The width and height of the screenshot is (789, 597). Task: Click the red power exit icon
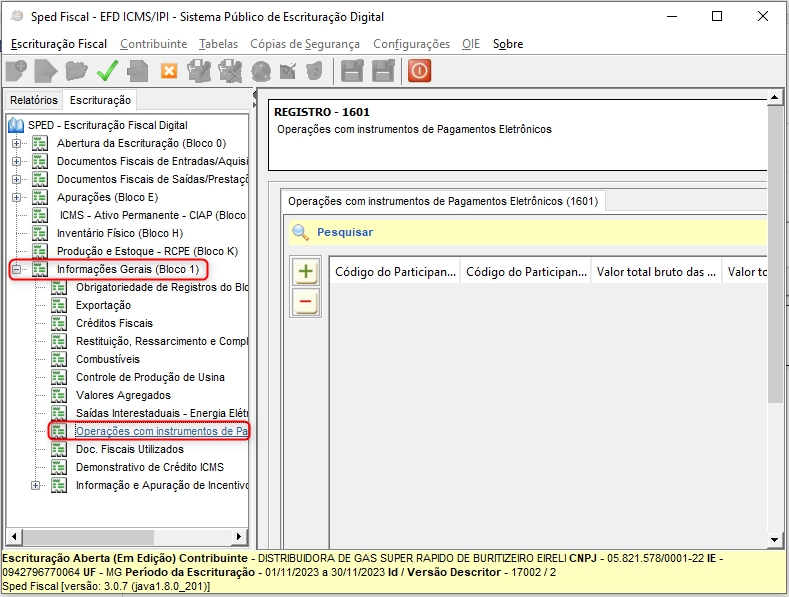point(419,71)
